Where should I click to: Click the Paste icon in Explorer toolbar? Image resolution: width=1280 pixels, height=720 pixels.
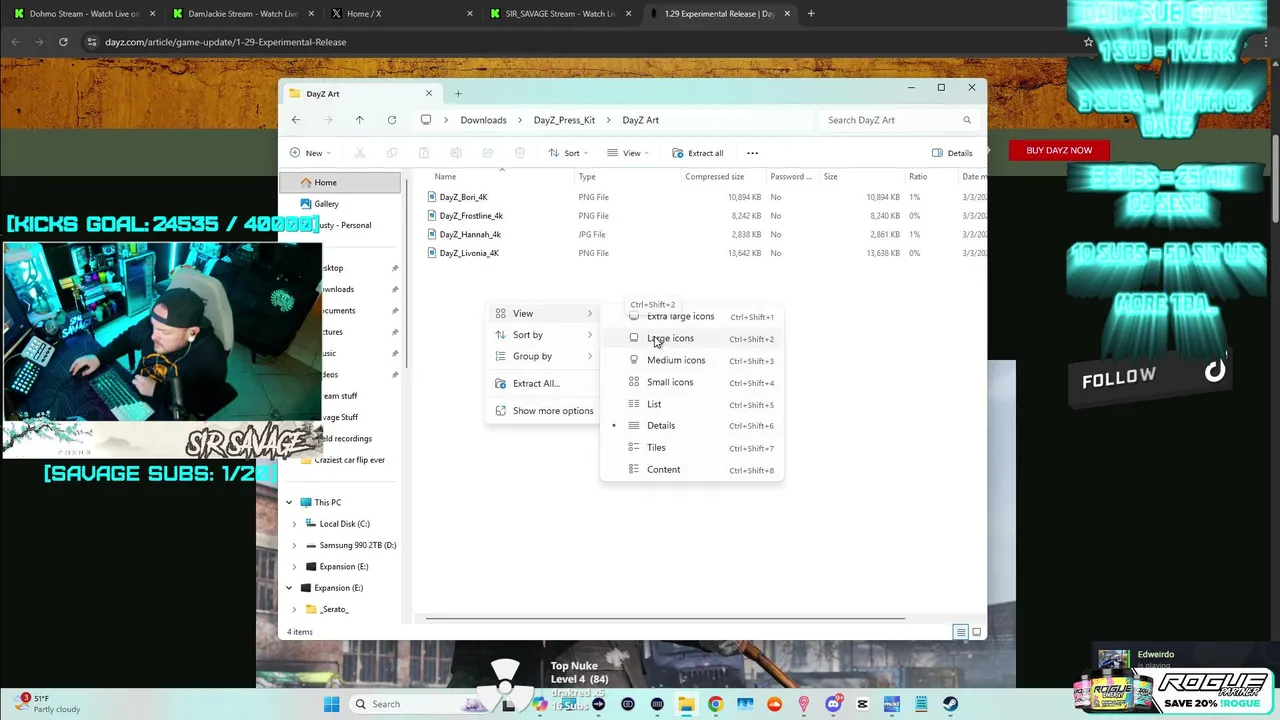[424, 153]
